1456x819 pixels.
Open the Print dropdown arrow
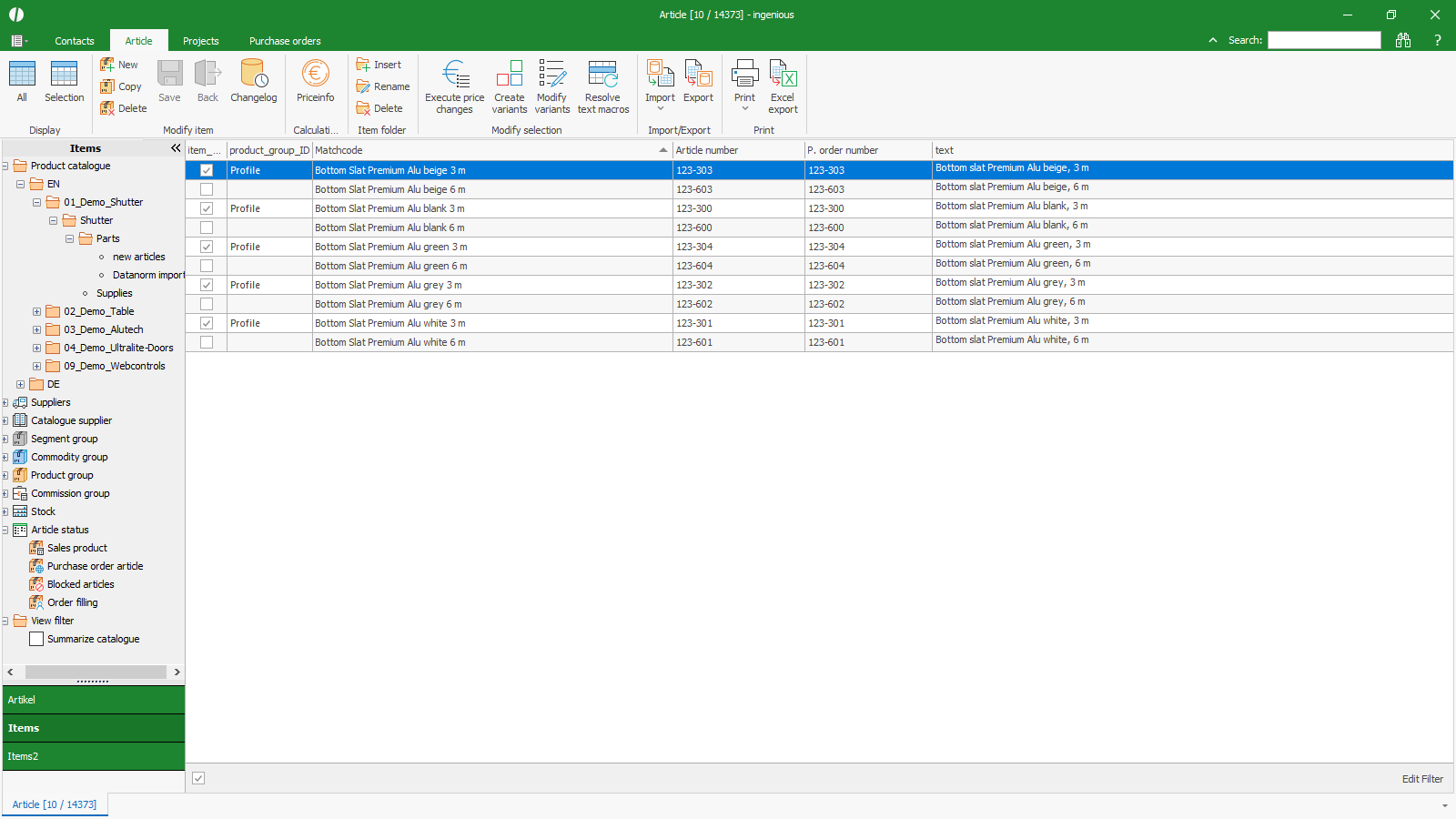pos(744,109)
